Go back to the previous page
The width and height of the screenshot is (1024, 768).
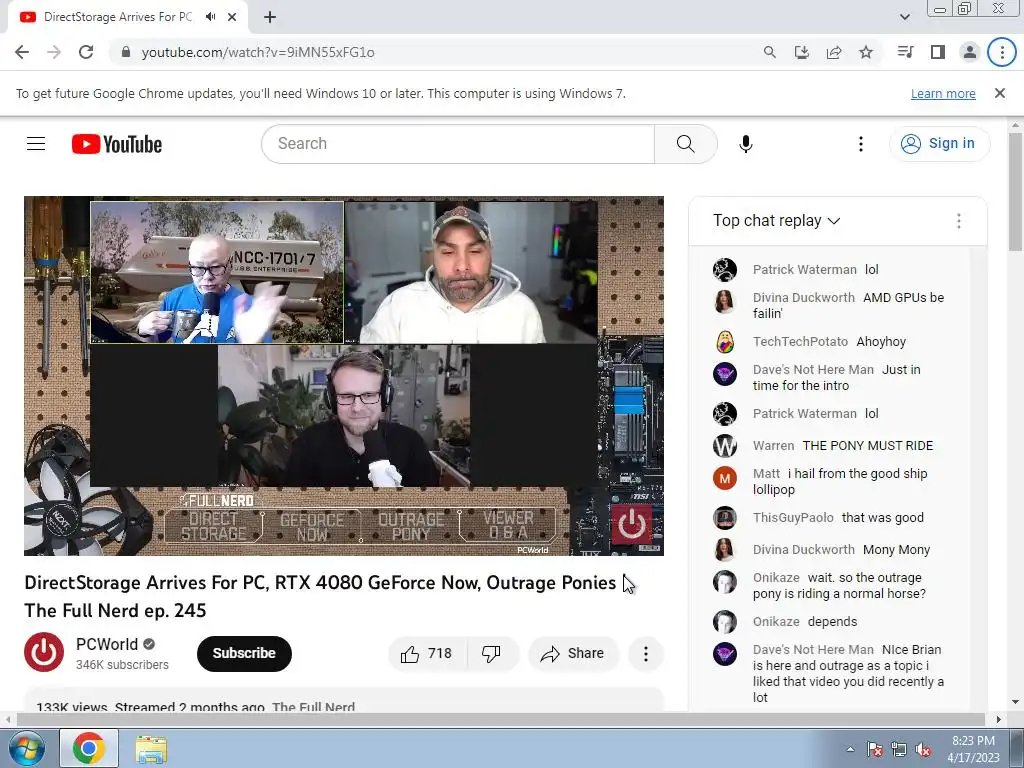click(22, 52)
